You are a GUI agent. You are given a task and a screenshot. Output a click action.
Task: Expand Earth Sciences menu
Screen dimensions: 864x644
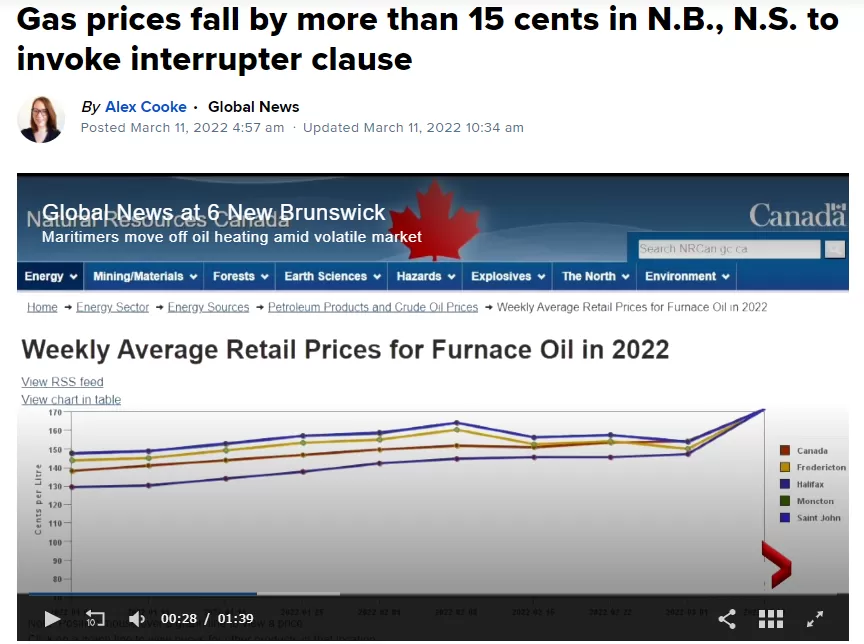tap(332, 276)
